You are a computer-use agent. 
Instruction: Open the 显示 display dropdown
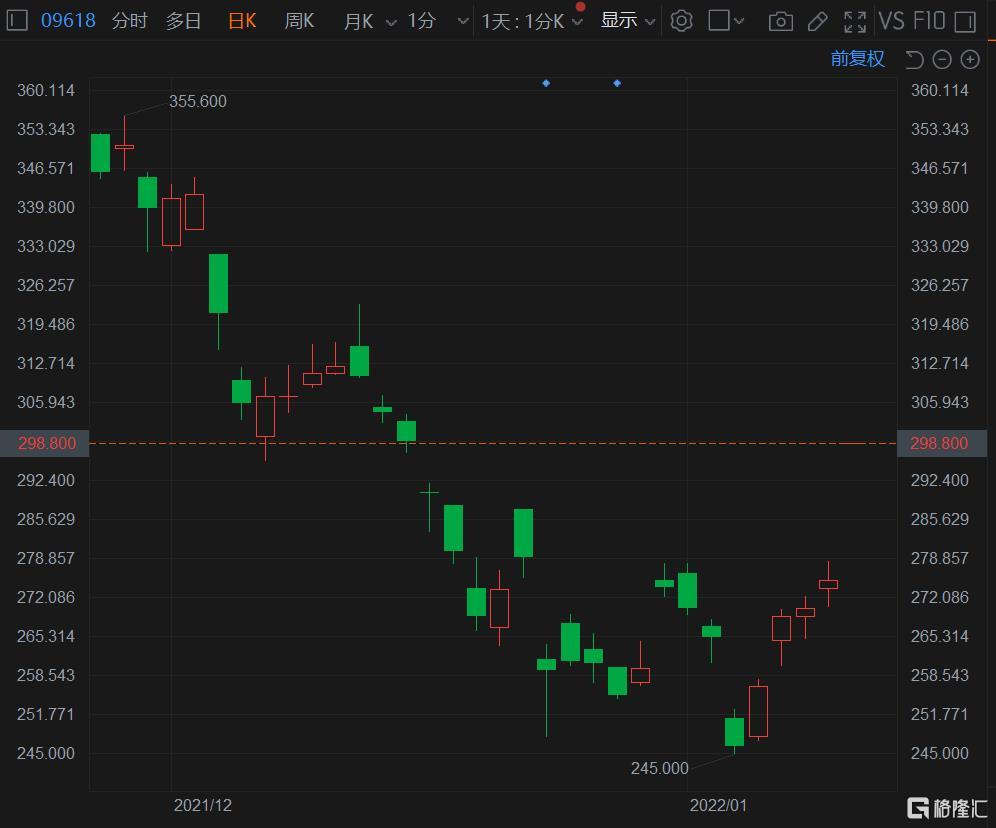tap(628, 21)
